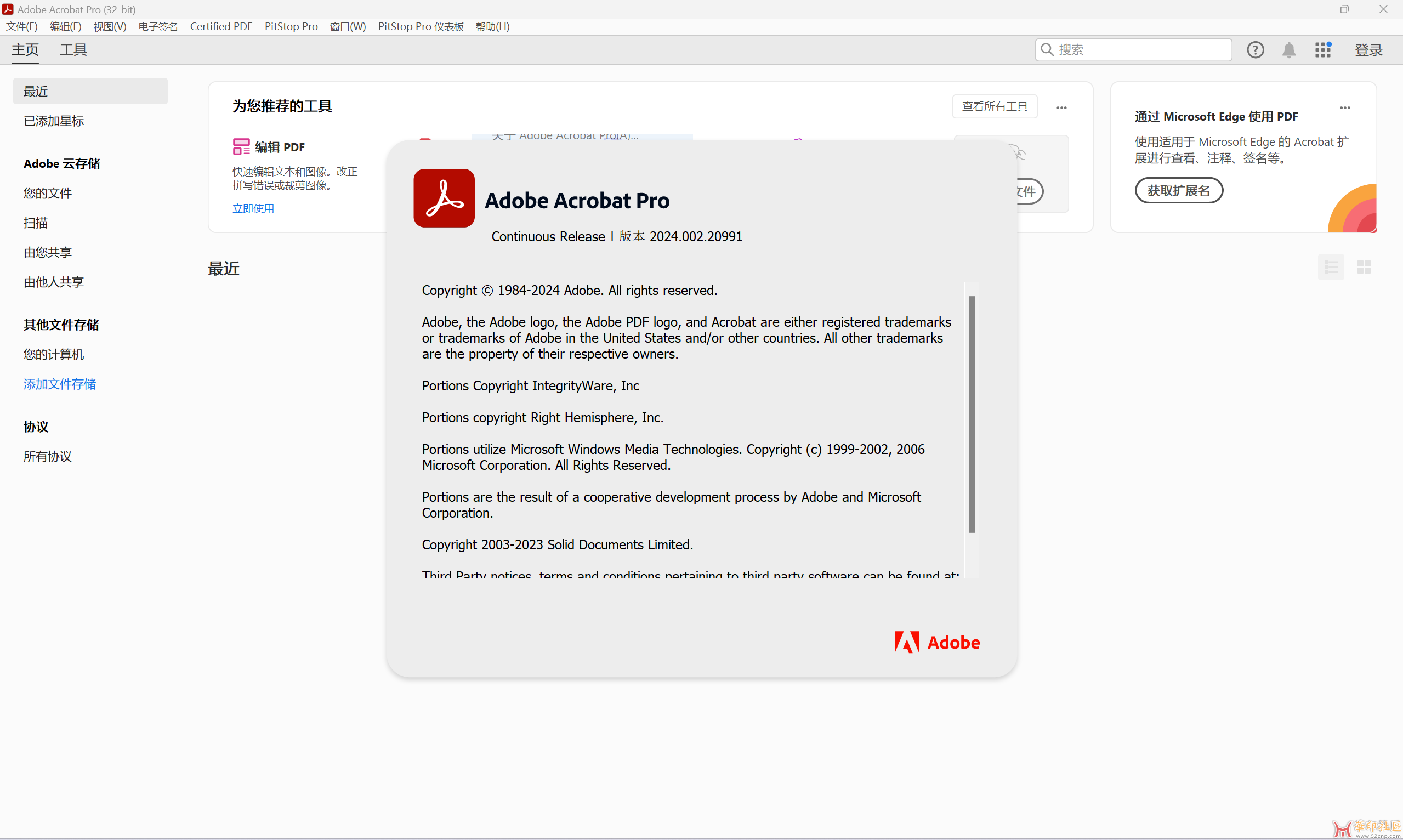Click the search magnifier icon
Viewport: 1403px width, 840px height.
pos(1047,50)
